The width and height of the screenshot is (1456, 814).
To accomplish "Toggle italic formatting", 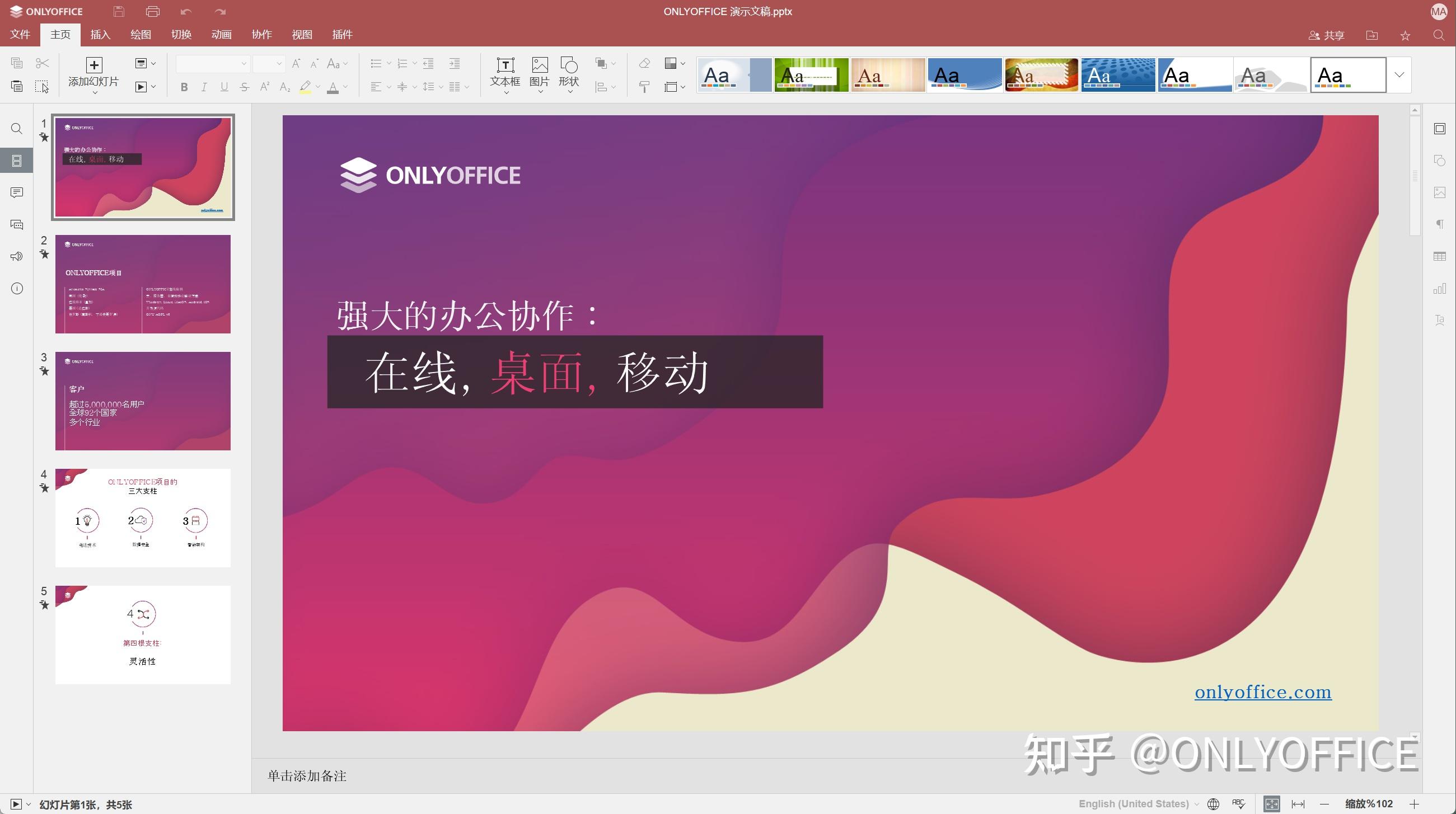I will coord(204,87).
